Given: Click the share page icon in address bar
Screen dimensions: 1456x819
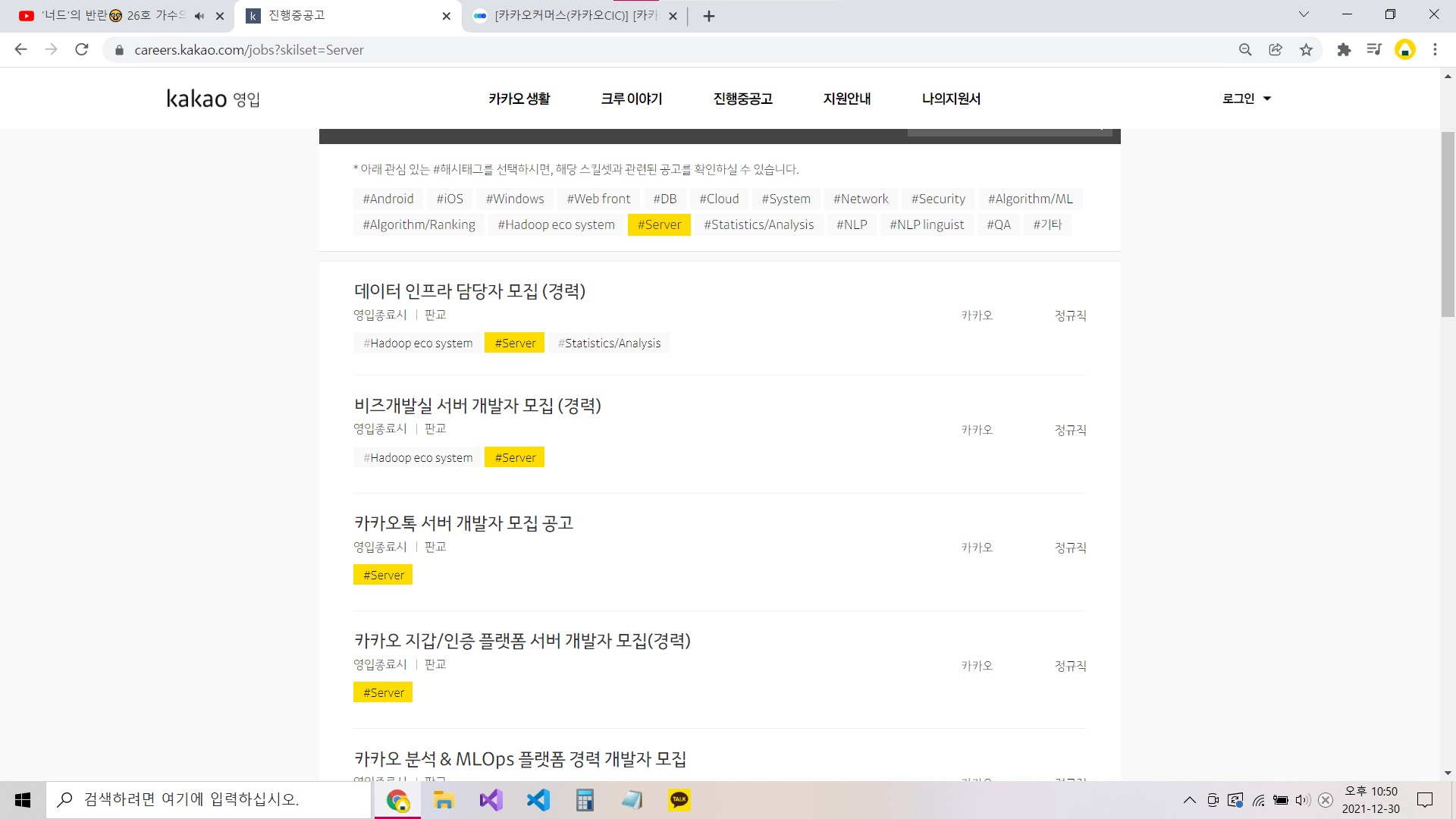Looking at the screenshot, I should 1276,50.
